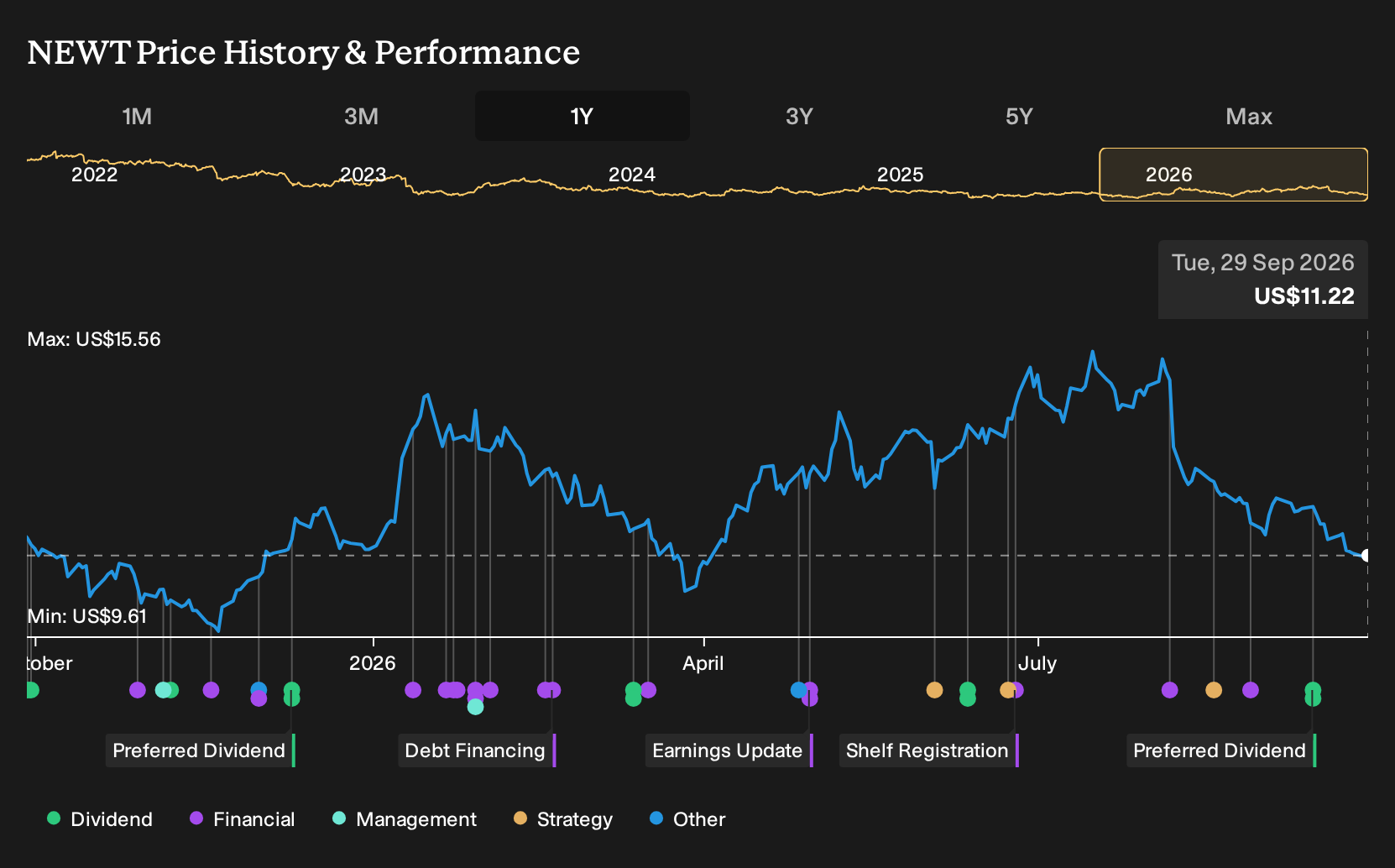Open the Shelf Registration event label
This screenshot has width=1395, height=868.
[928, 750]
